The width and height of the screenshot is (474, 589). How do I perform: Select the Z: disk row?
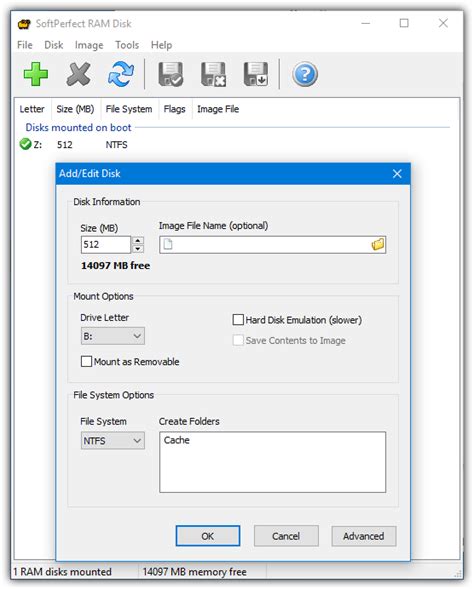click(x=237, y=144)
